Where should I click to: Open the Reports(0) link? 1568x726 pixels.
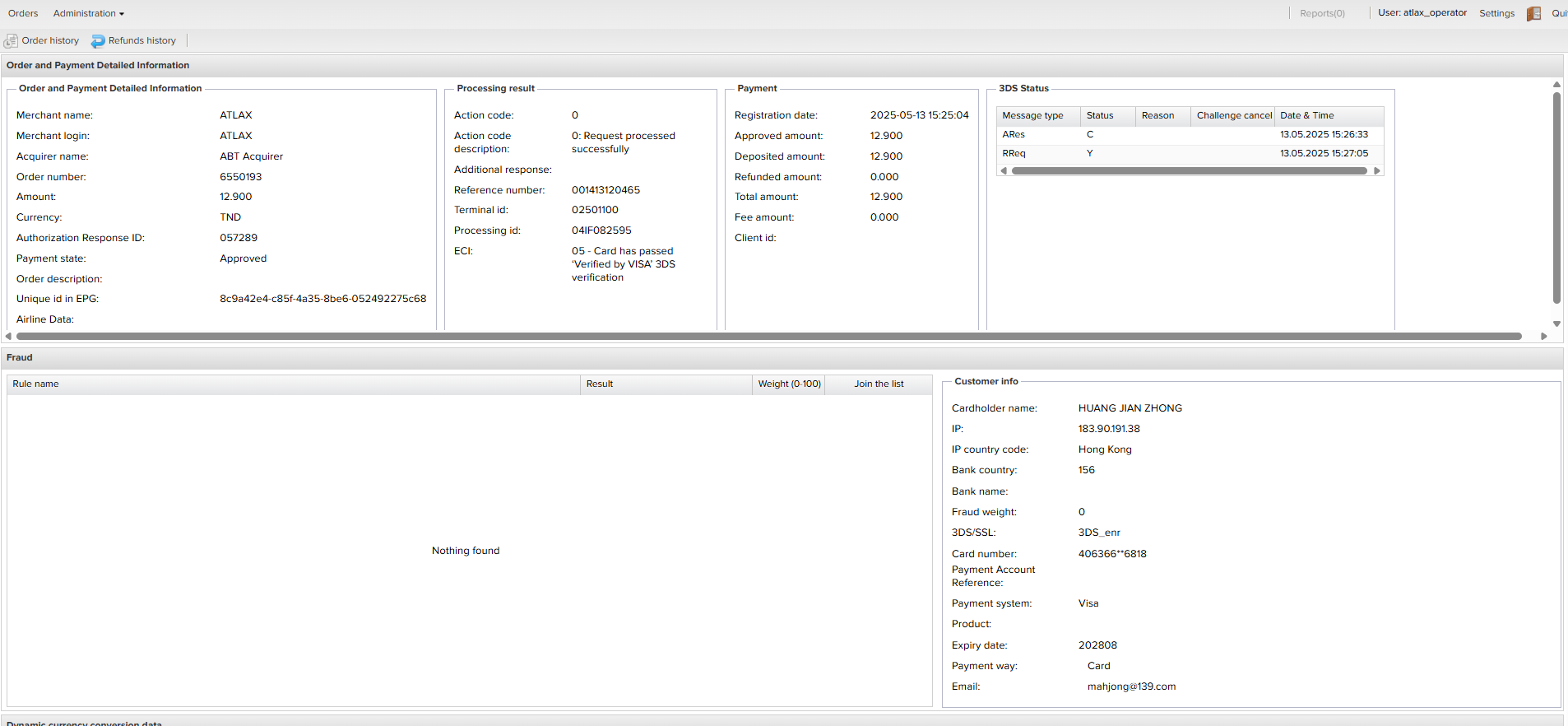pos(1322,14)
